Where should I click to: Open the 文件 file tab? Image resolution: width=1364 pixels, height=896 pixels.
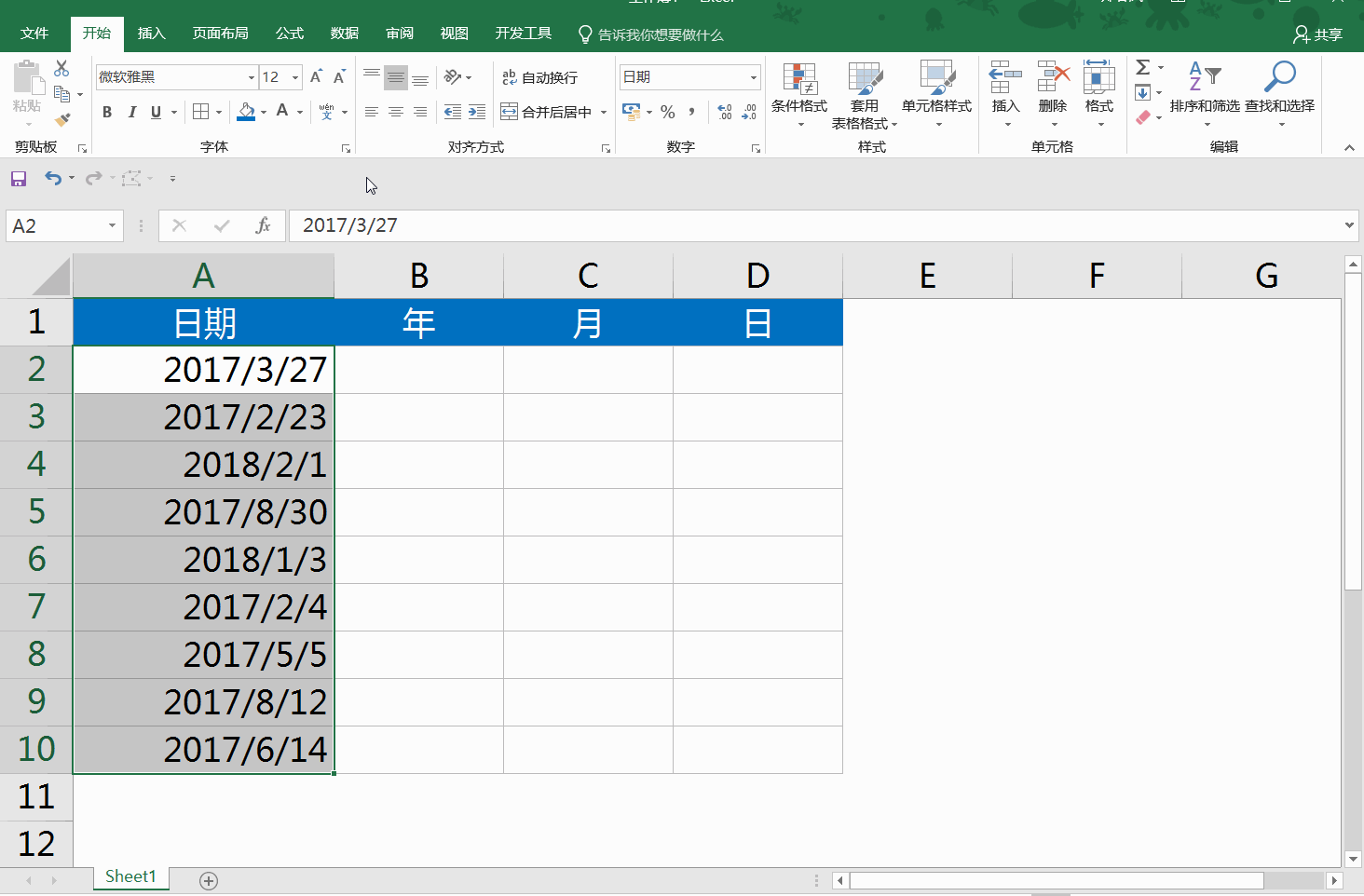click(34, 34)
